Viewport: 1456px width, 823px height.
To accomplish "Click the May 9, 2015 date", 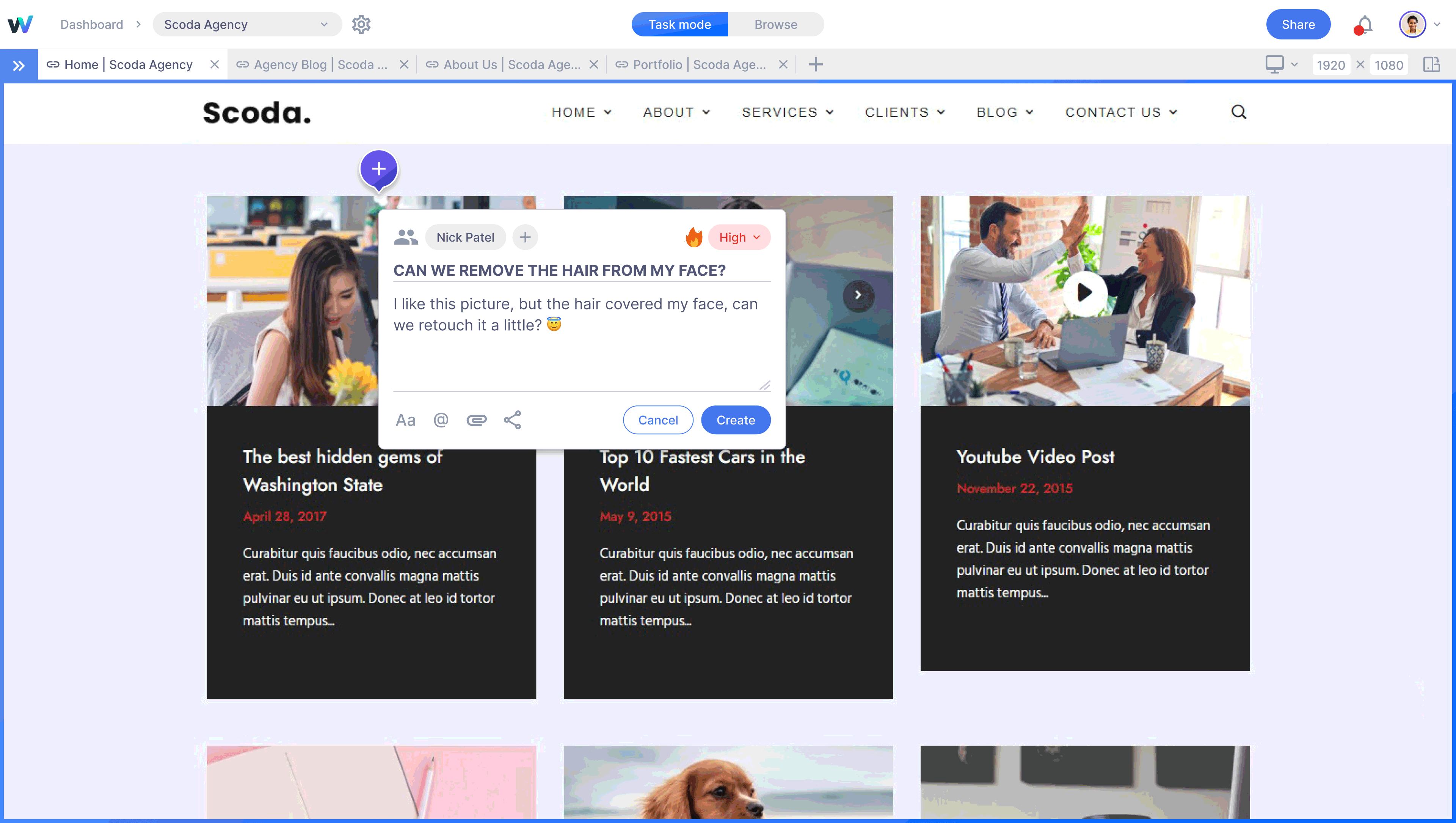I will [635, 516].
